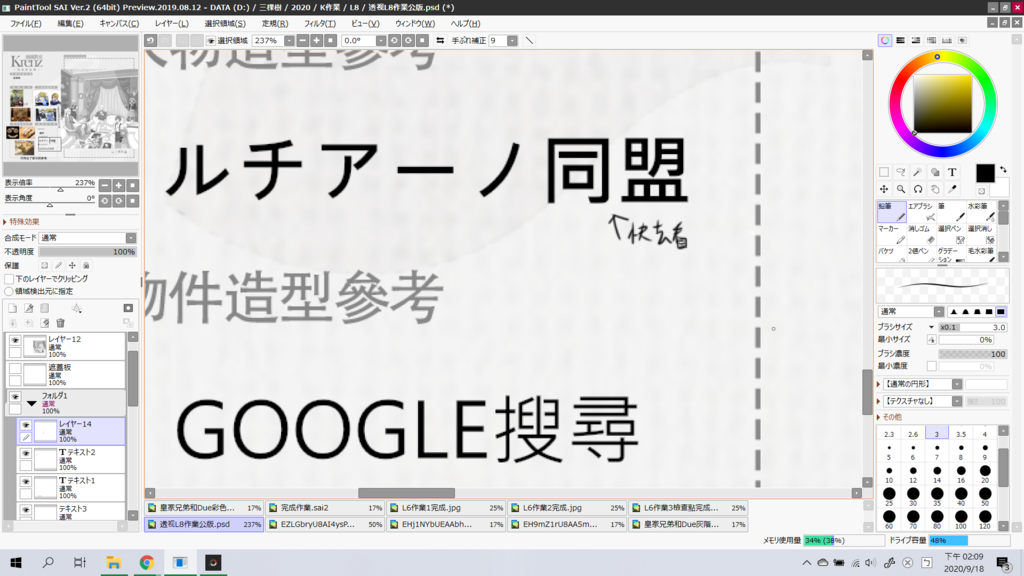
Task: Open Windows search on the taskbar
Action: pyautogui.click(x=48, y=562)
